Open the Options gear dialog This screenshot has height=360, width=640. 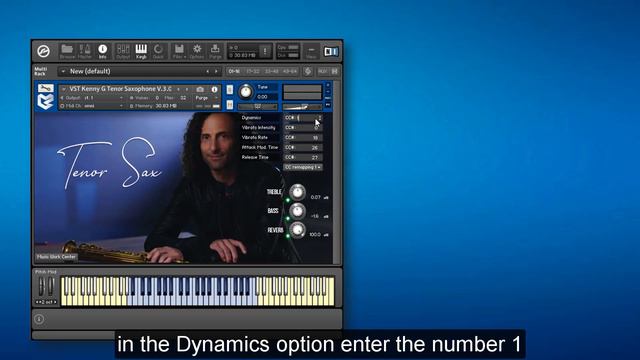pos(197,51)
